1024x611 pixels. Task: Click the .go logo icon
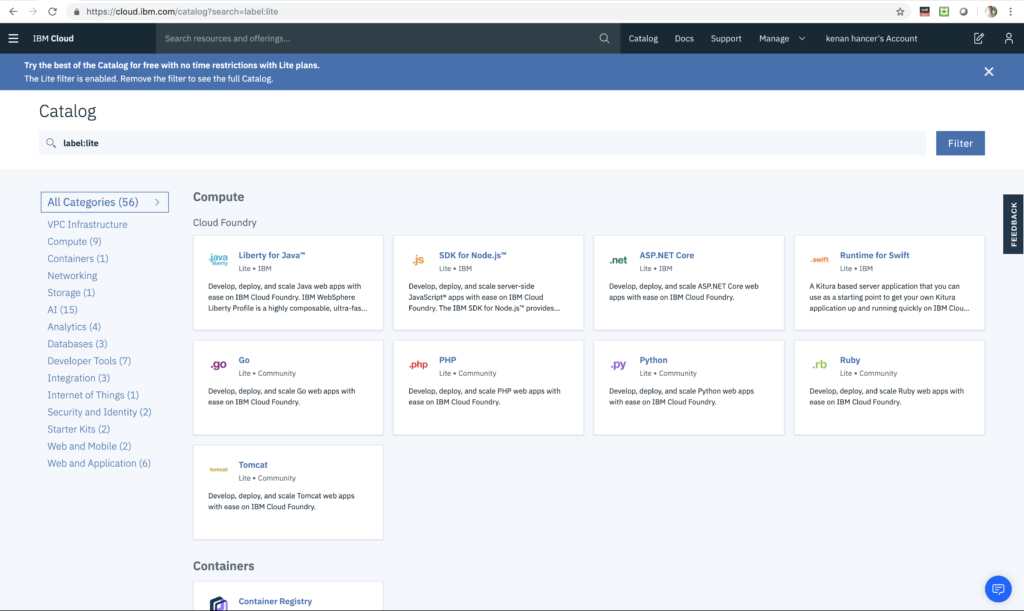pyautogui.click(x=218, y=364)
